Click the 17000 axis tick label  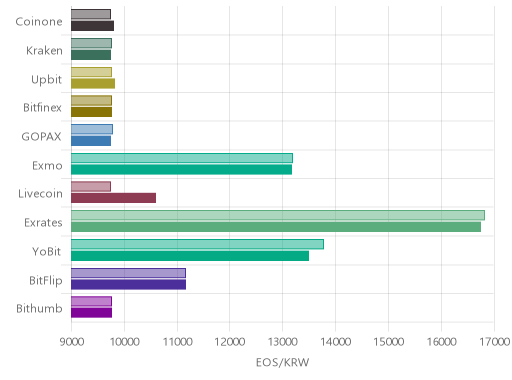[x=495, y=342]
